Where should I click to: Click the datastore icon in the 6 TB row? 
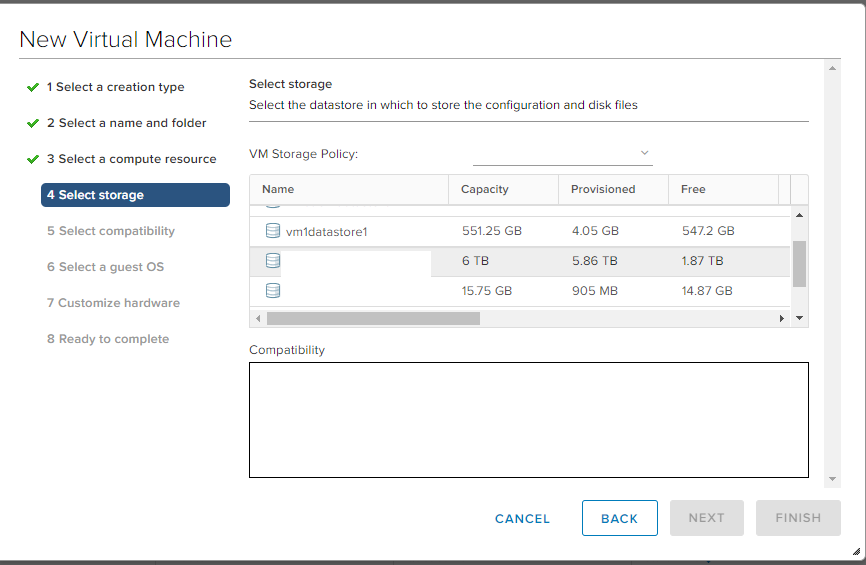coord(273,261)
